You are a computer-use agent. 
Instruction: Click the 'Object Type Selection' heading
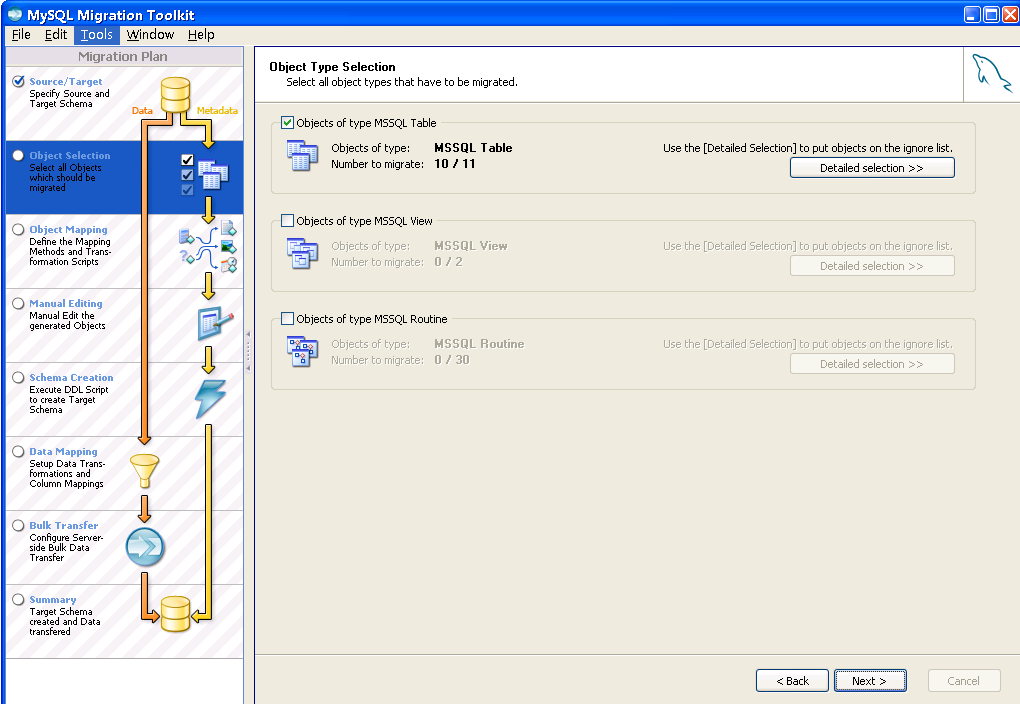coord(332,66)
